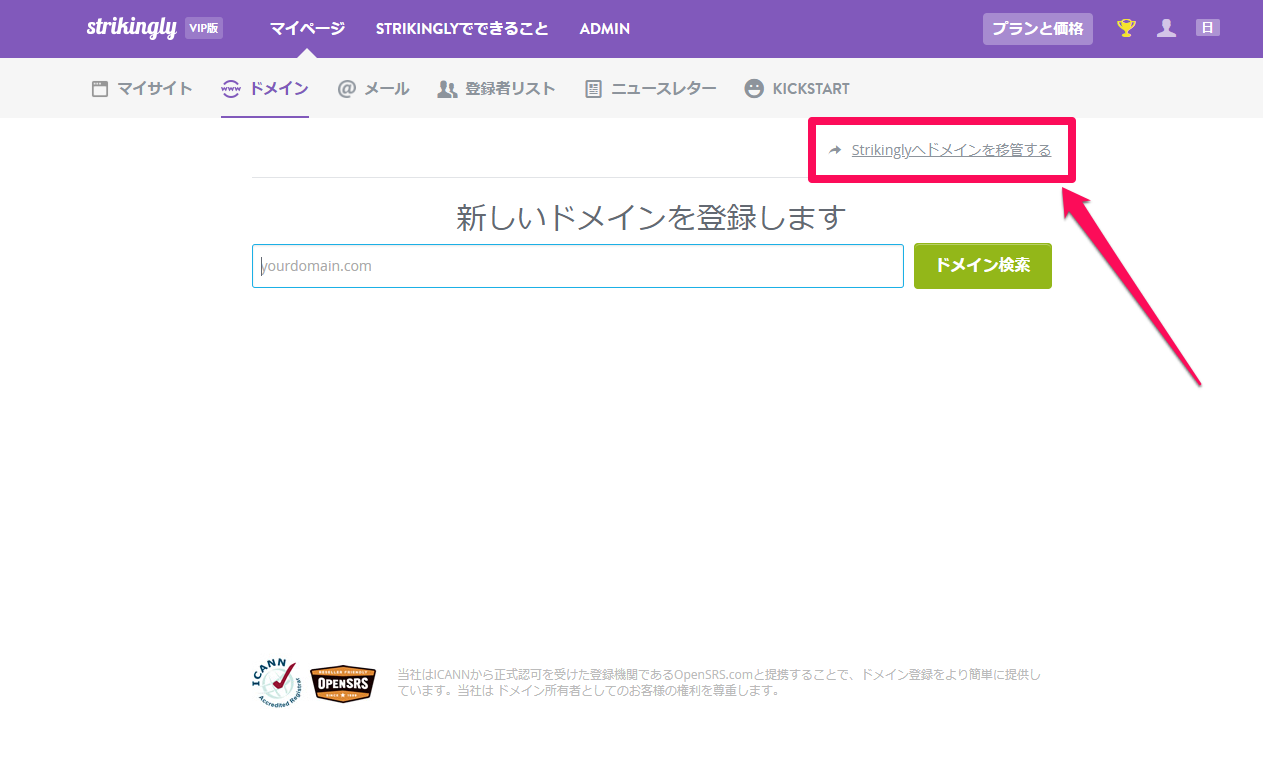Image resolution: width=1263 pixels, height=764 pixels.
Task: Click the ニュースレター newspaper icon
Action: click(594, 89)
